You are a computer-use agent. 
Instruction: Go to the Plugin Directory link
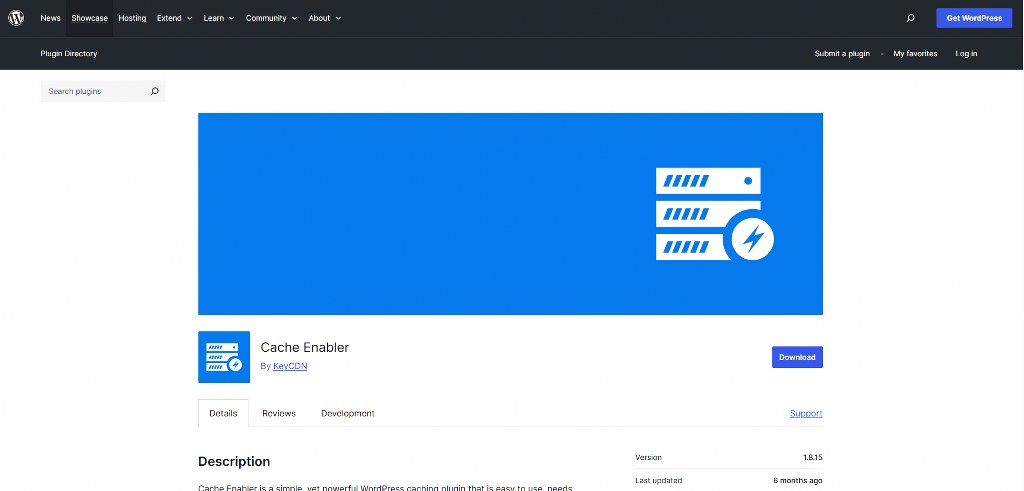69,54
